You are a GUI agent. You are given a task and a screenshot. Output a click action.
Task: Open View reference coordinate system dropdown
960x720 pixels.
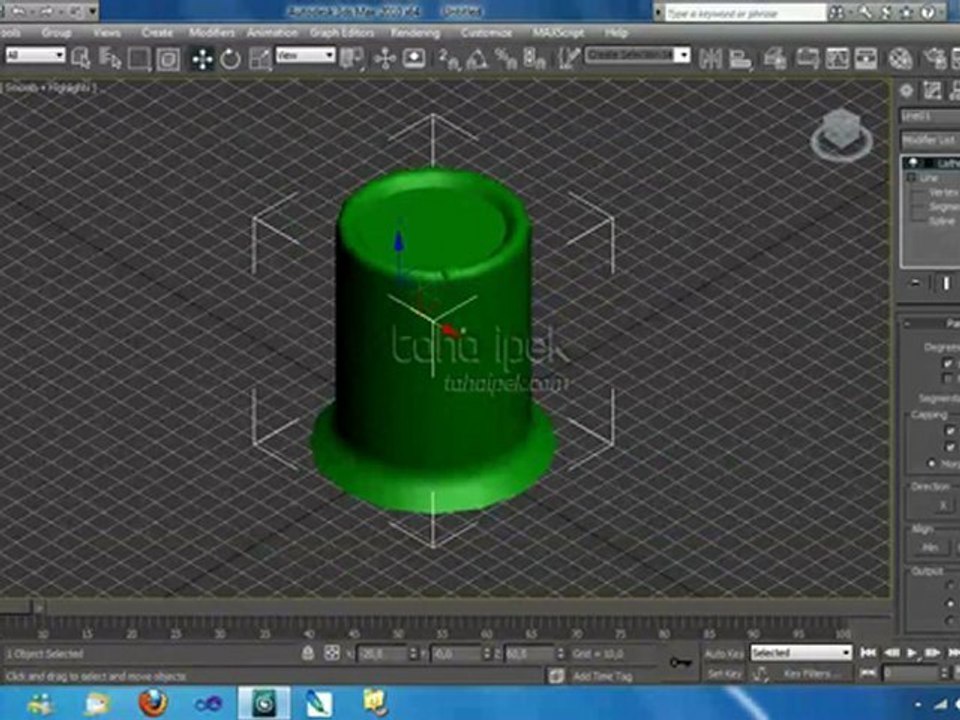pyautogui.click(x=306, y=56)
